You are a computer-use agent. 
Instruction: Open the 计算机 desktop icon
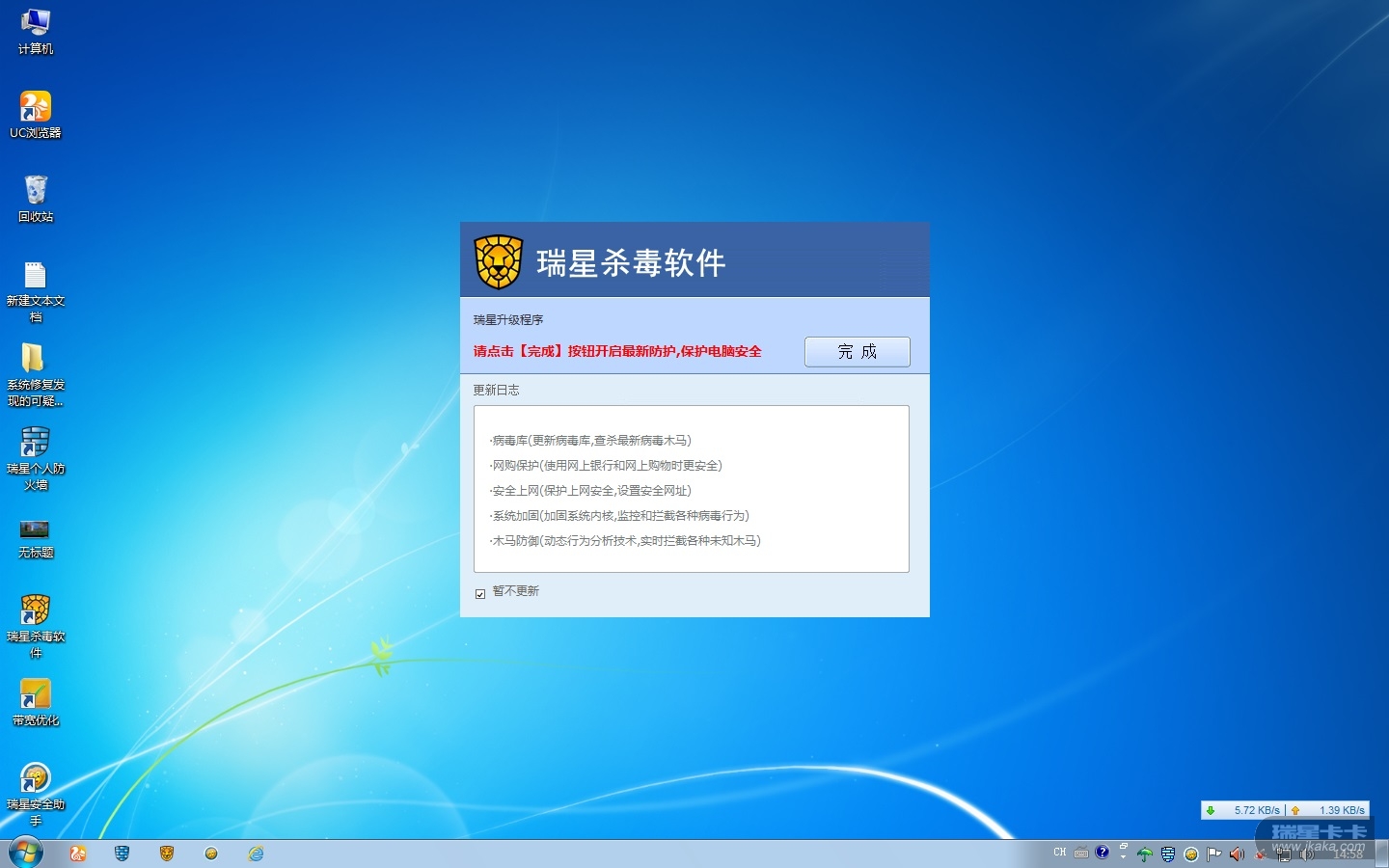pyautogui.click(x=36, y=31)
